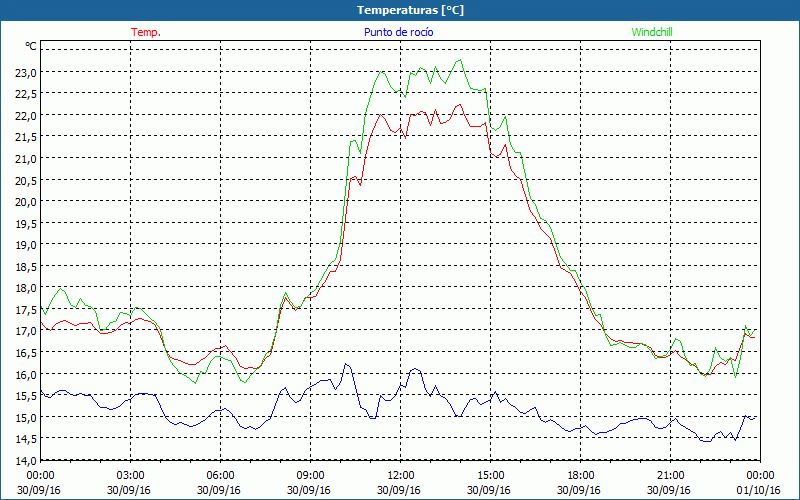The width and height of the screenshot is (800, 500).
Task: Click the 18,0 value on the y-axis
Action: tap(26, 288)
